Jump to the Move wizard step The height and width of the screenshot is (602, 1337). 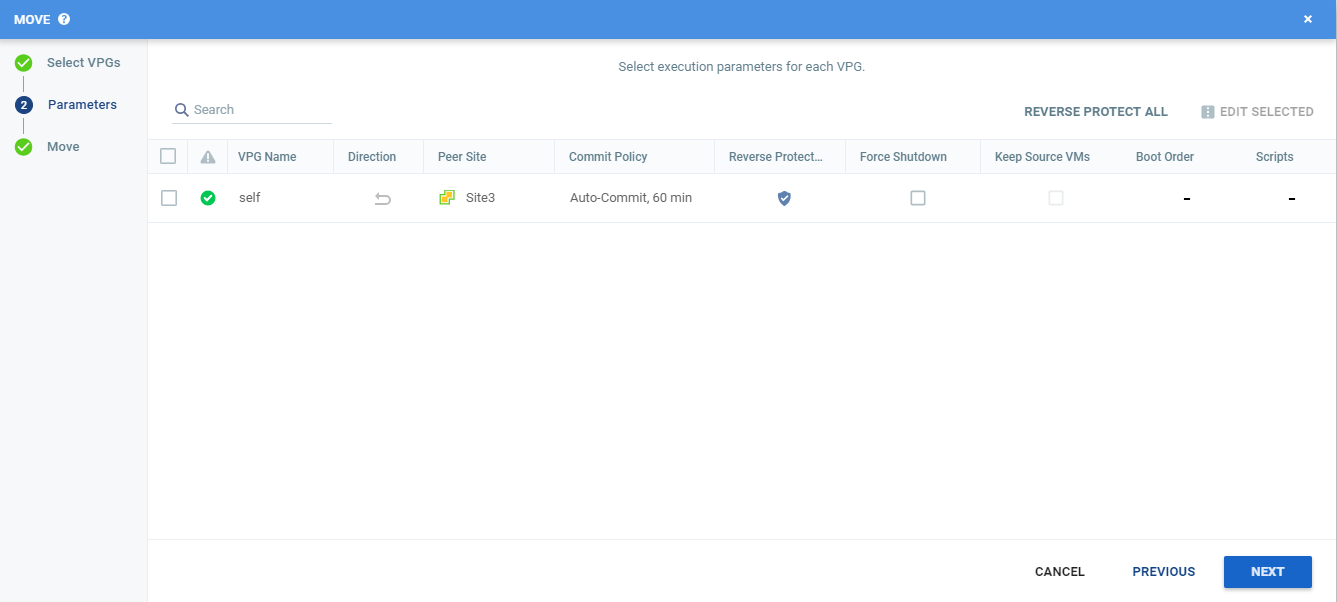63,147
